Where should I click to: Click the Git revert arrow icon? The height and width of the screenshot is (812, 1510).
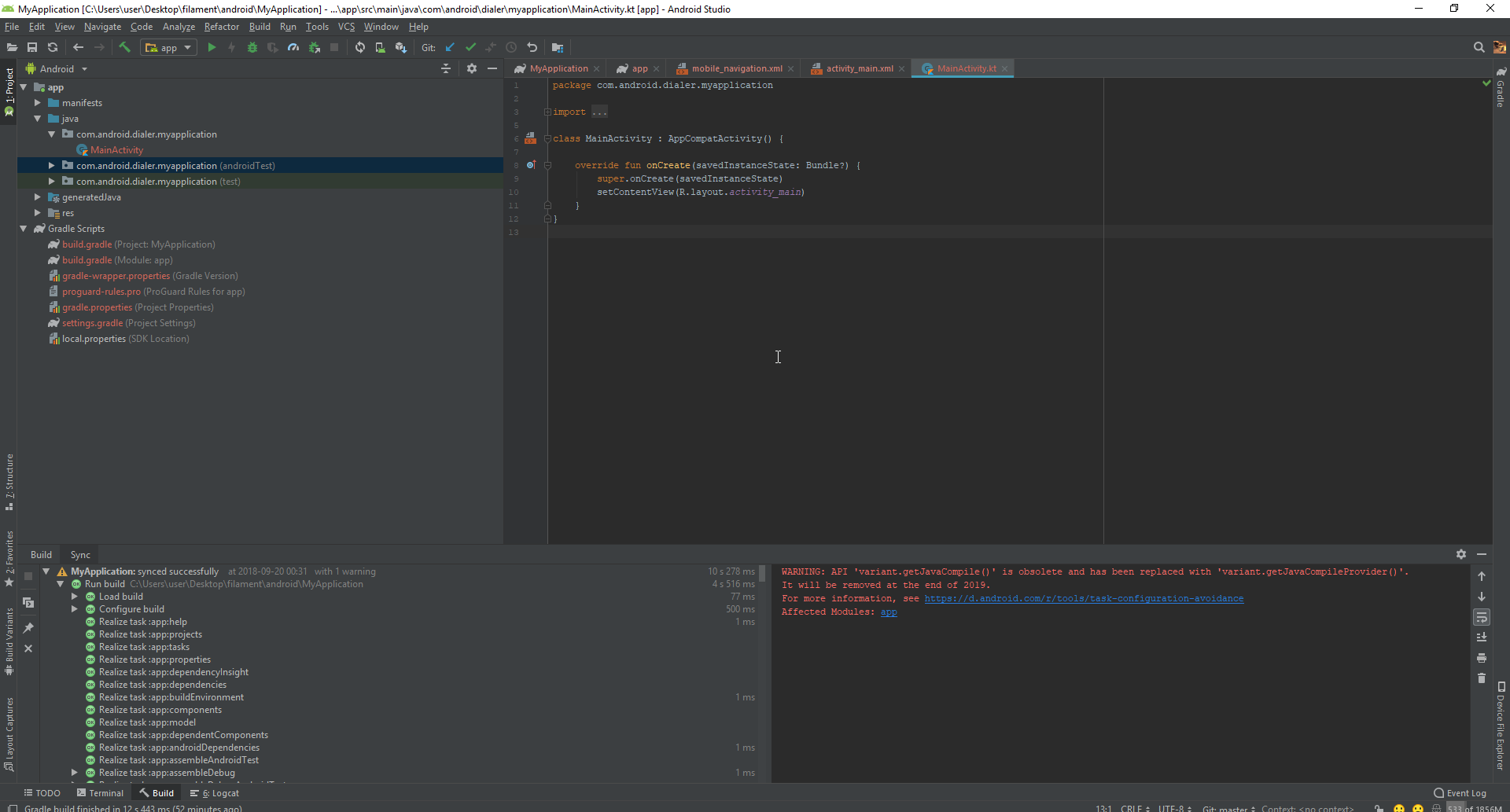pos(532,48)
